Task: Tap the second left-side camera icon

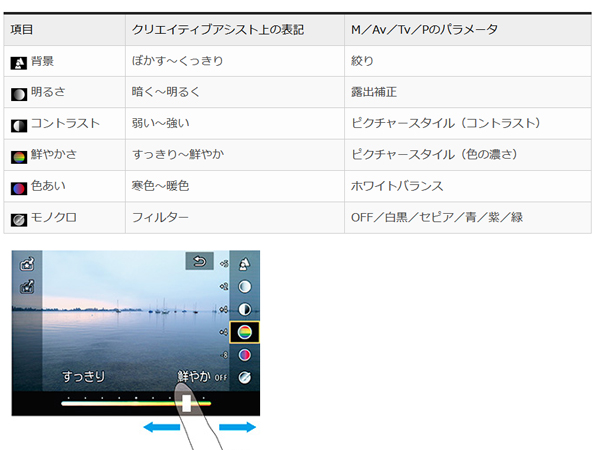Action: pyautogui.click(x=27, y=287)
